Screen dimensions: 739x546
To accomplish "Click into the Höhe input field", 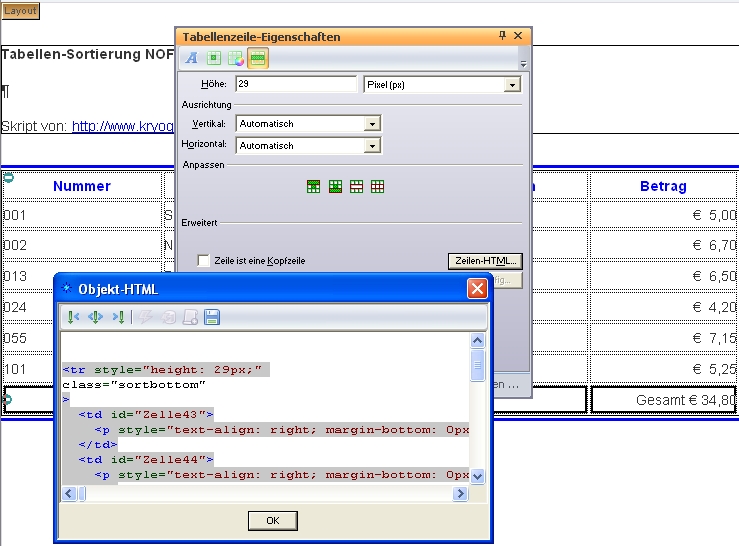I will pos(296,85).
